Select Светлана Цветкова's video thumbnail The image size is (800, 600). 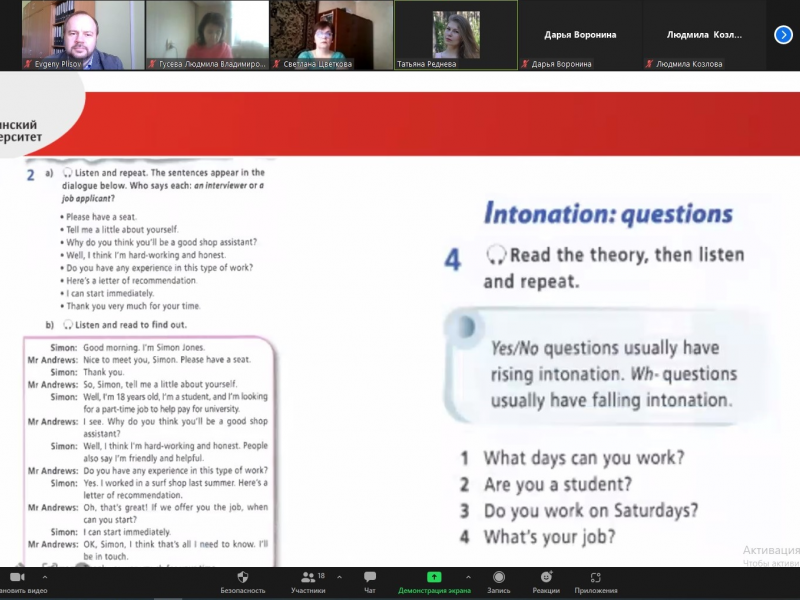(x=331, y=35)
